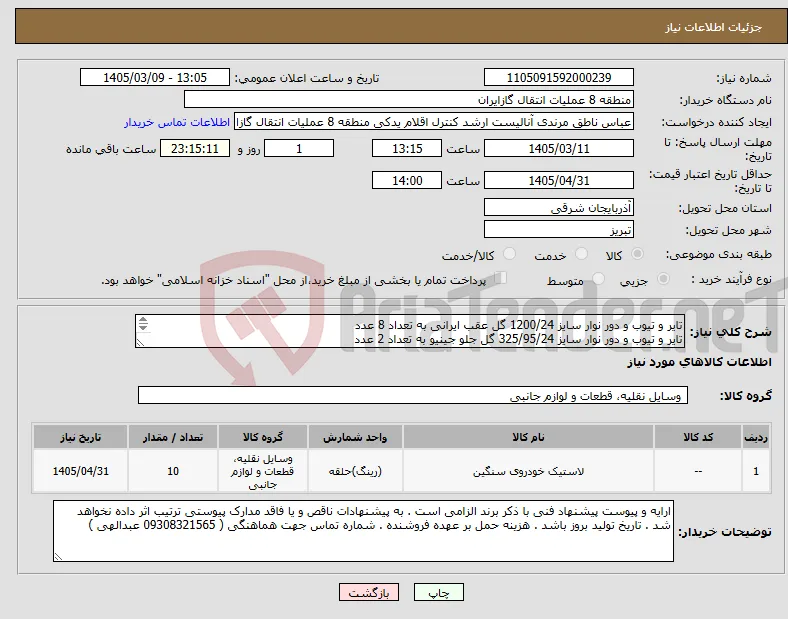Click the quantity cell showing 10

coord(173,471)
